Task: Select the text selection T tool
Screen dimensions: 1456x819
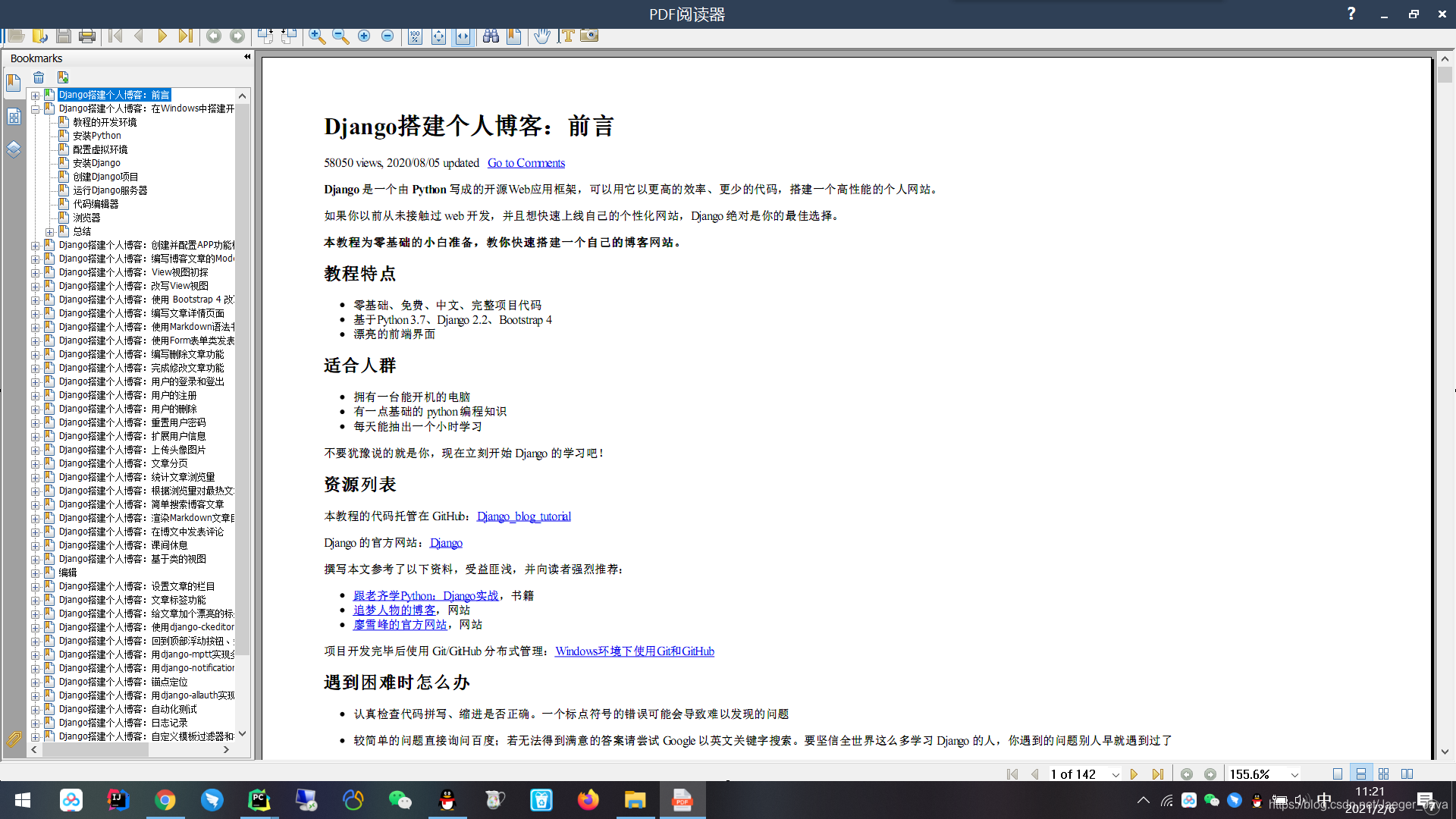Action: (566, 36)
